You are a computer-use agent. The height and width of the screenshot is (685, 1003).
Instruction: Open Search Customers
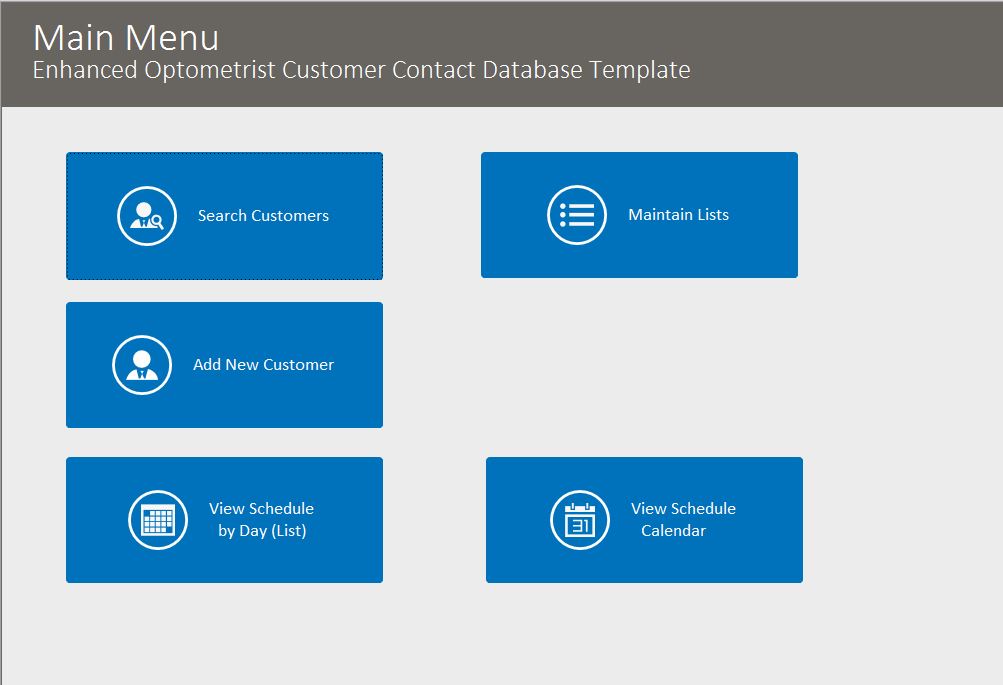click(225, 216)
